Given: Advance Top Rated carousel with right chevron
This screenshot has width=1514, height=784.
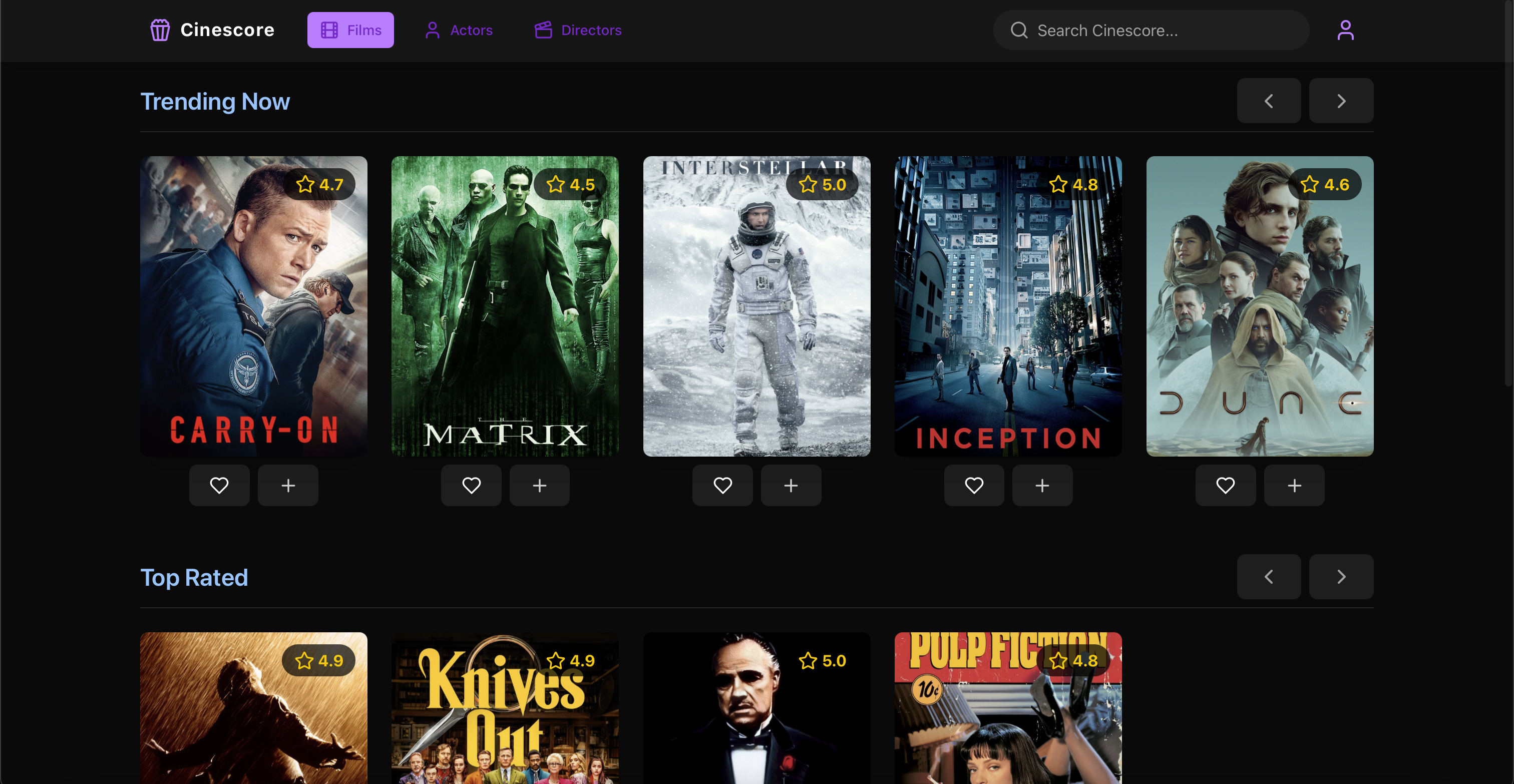Looking at the screenshot, I should [x=1341, y=577].
